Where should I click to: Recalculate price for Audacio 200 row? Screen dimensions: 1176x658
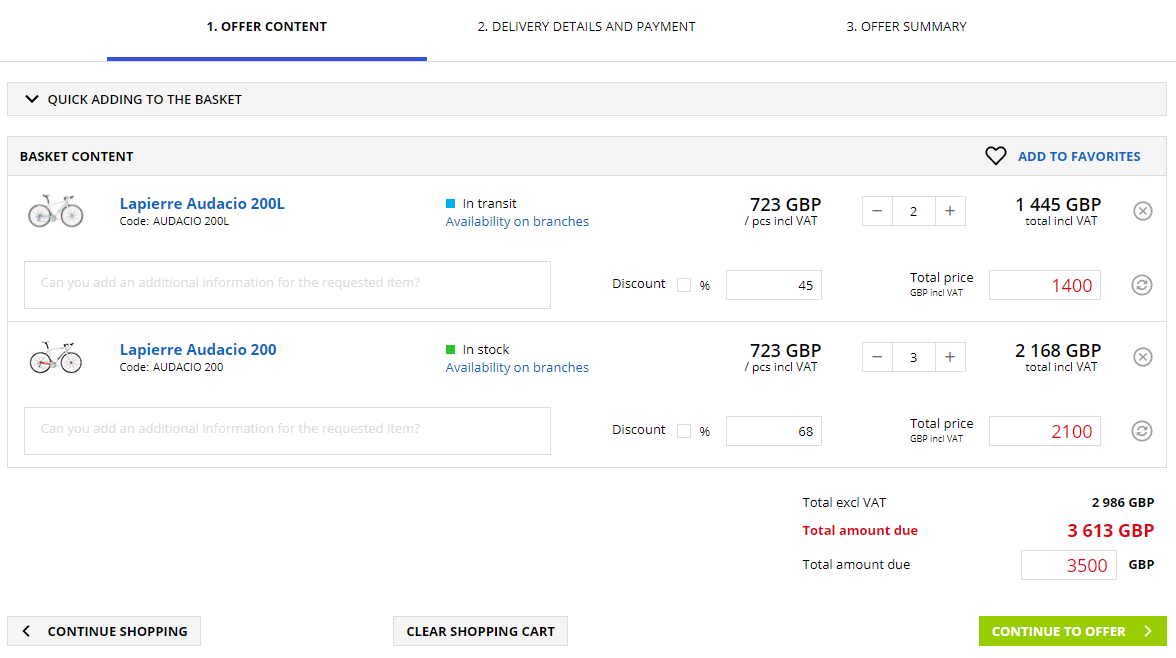[1141, 431]
